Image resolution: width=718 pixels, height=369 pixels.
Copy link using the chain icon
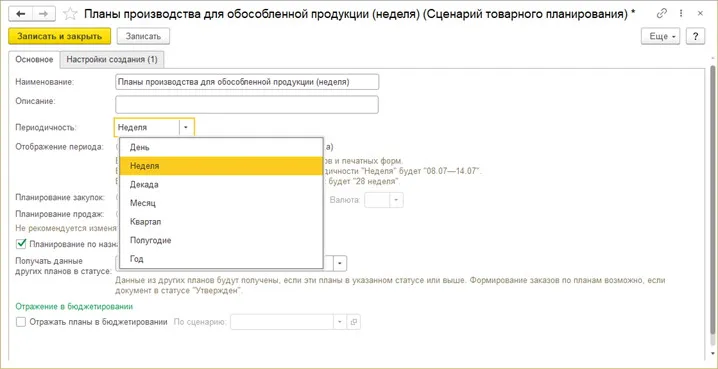tap(662, 13)
